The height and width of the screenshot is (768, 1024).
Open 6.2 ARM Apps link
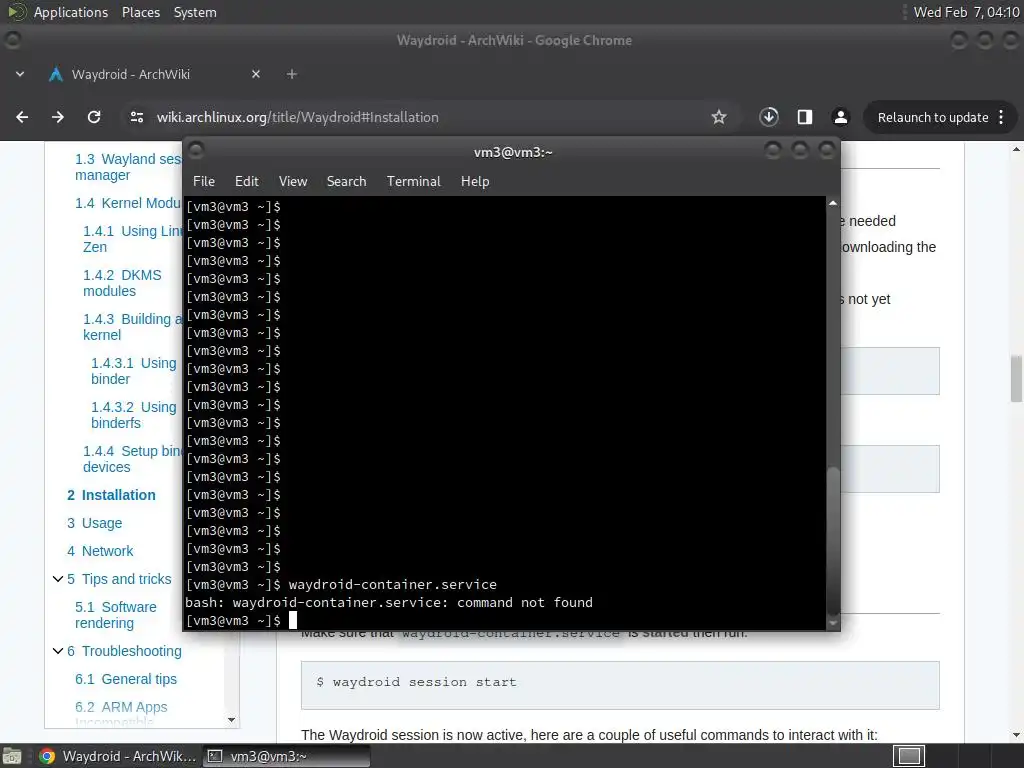[121, 707]
